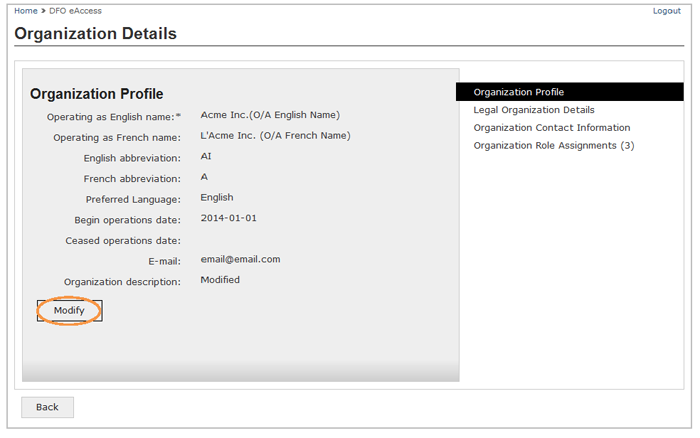Click the 'Ceased operations date:' label
This screenshot has width=700, height=438.
coord(123,241)
